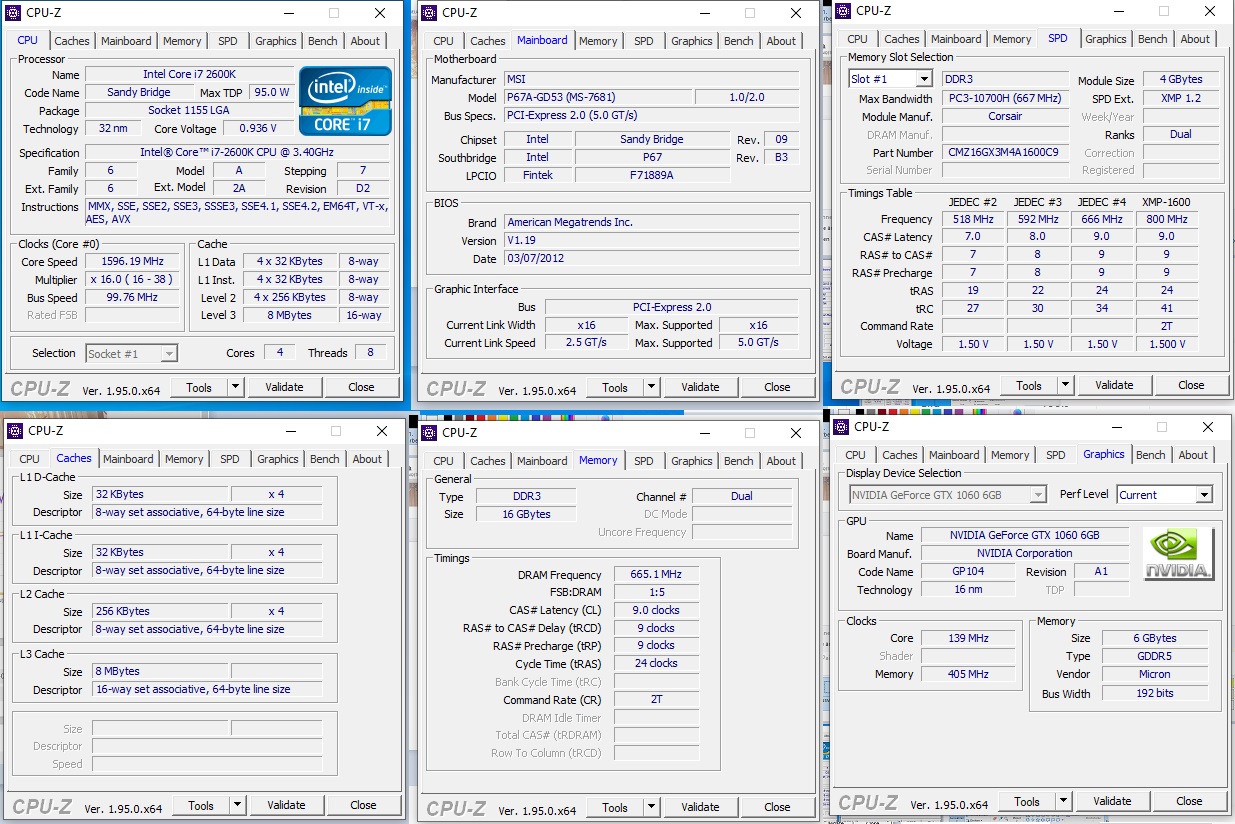
Task: Click the P67A-GD53 (MS-7681) model field
Action: 596,98
